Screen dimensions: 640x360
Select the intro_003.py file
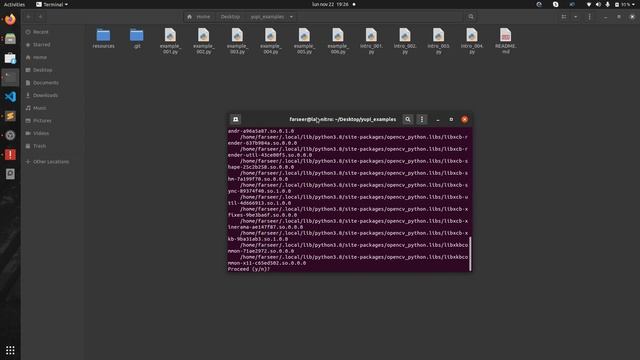(438, 41)
